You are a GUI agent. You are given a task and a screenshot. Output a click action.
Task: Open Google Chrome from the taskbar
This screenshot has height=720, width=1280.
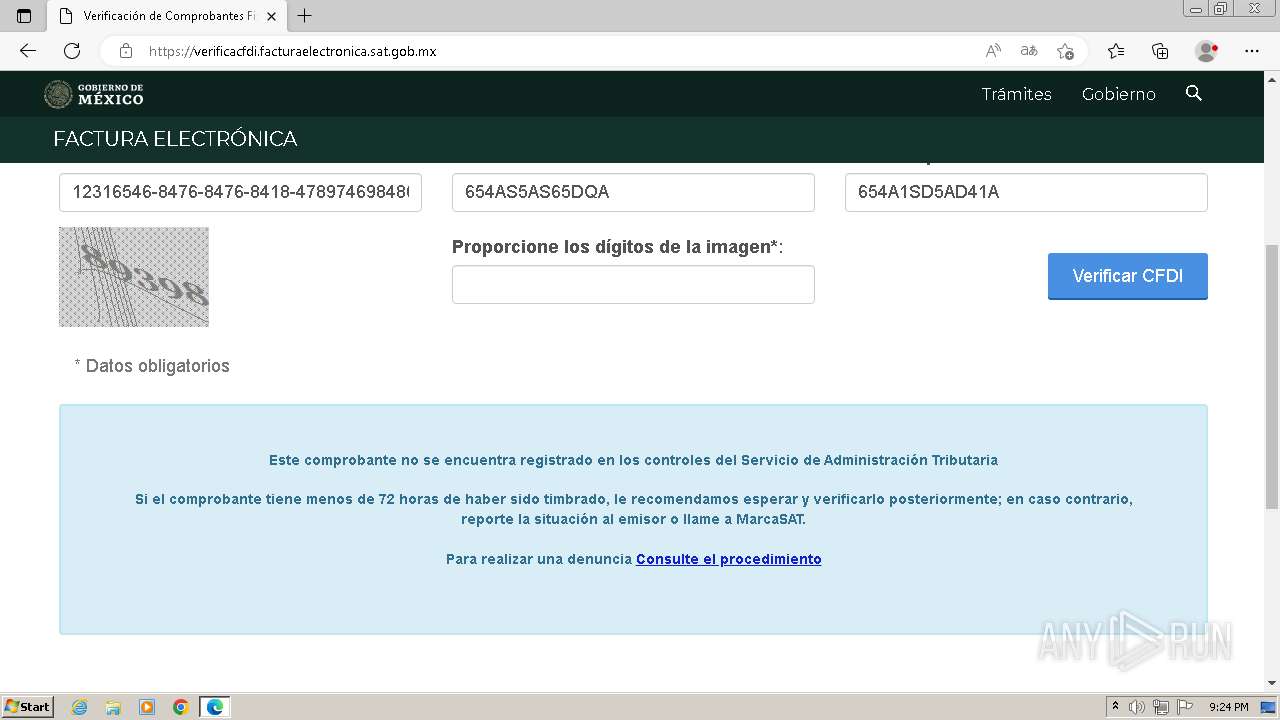coord(181,707)
